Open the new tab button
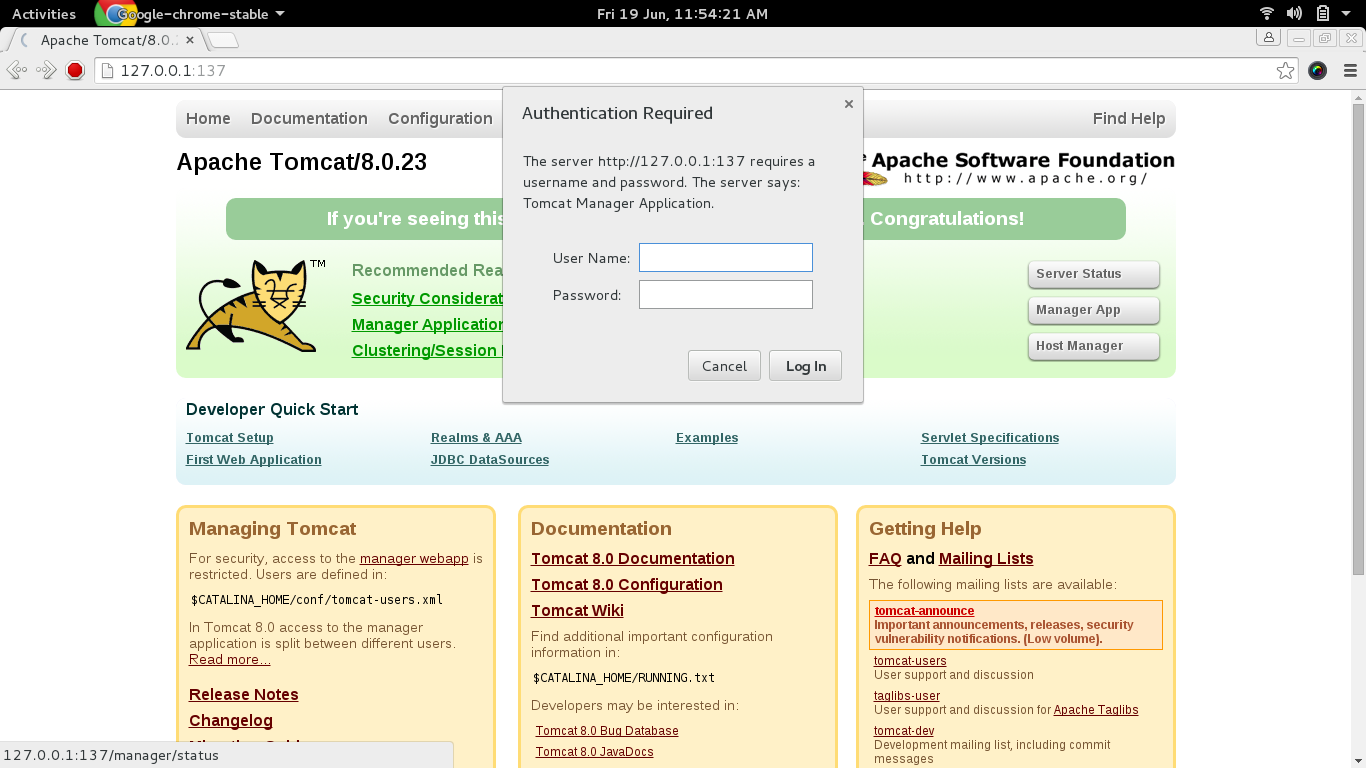Screen dimensions: 1366x768 (223, 41)
